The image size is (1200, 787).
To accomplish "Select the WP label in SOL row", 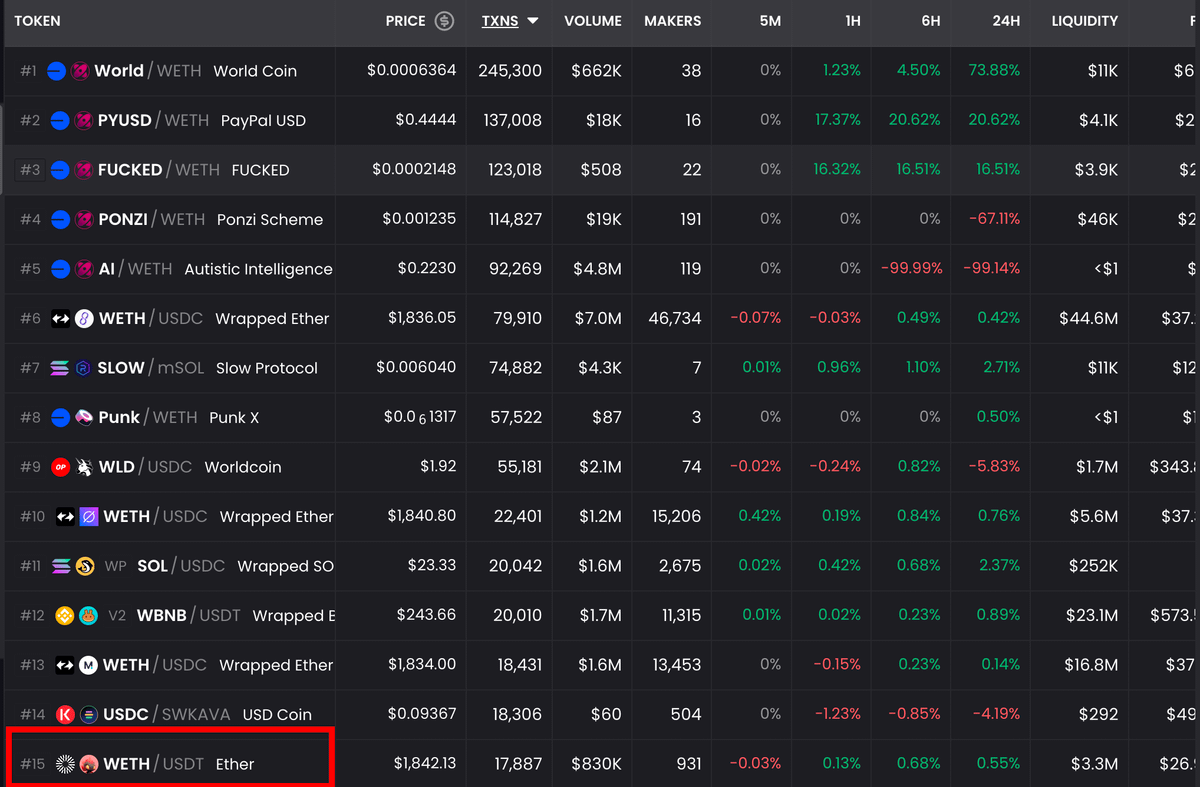I will pos(116,566).
